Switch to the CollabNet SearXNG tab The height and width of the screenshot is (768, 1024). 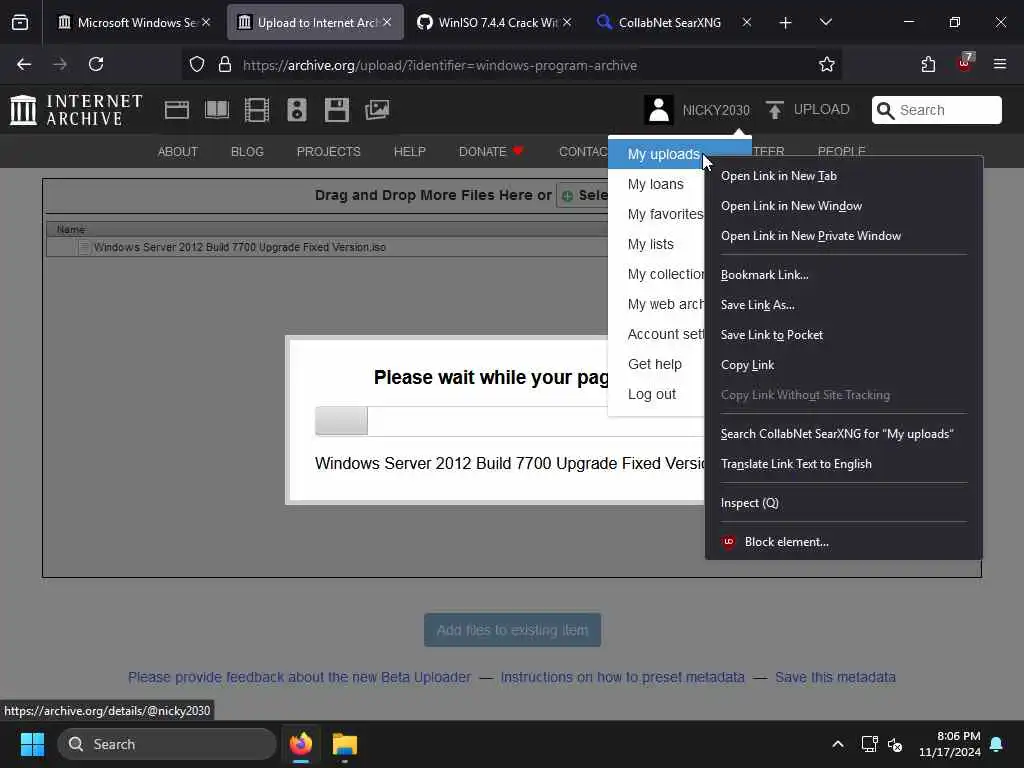point(673,22)
